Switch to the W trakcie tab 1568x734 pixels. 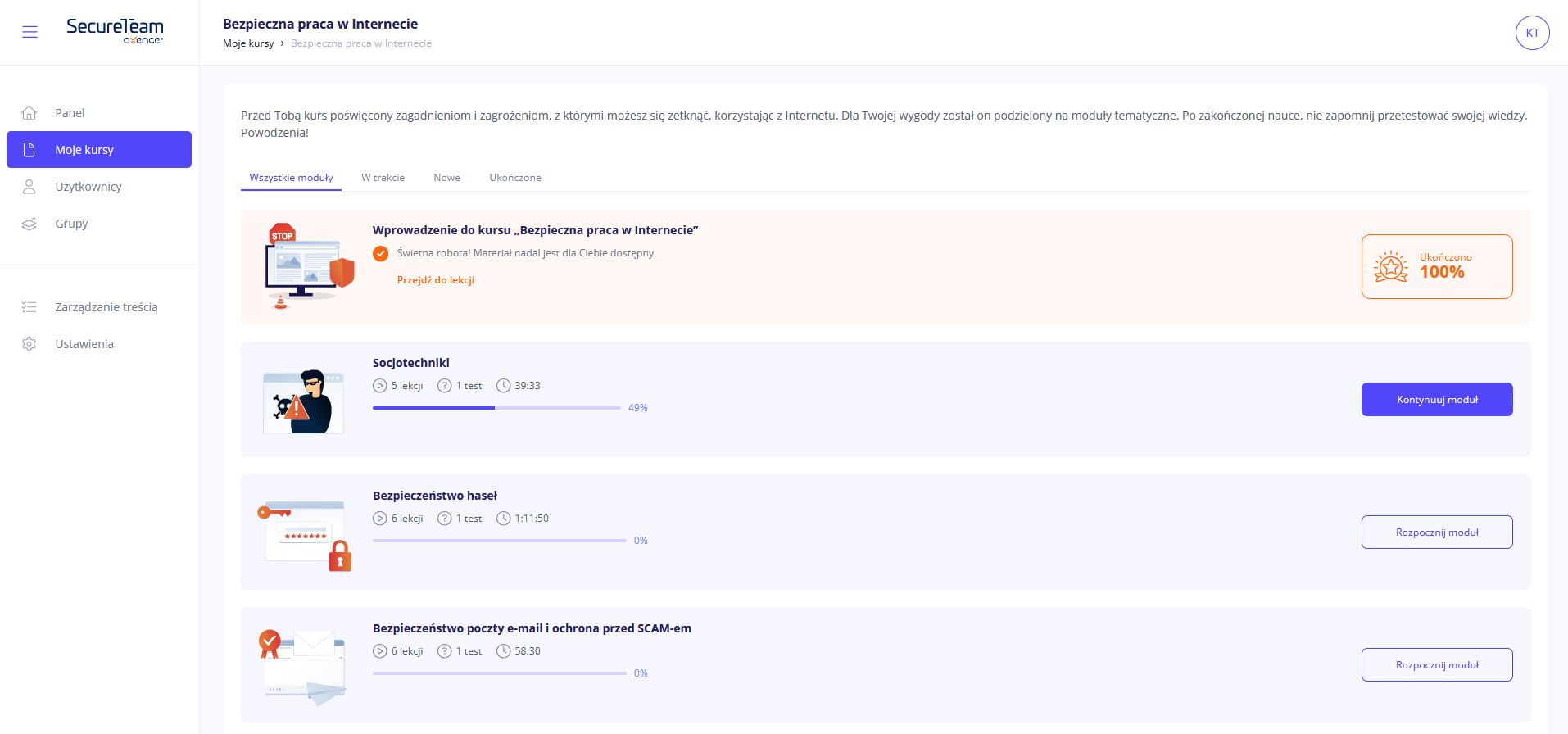point(383,178)
